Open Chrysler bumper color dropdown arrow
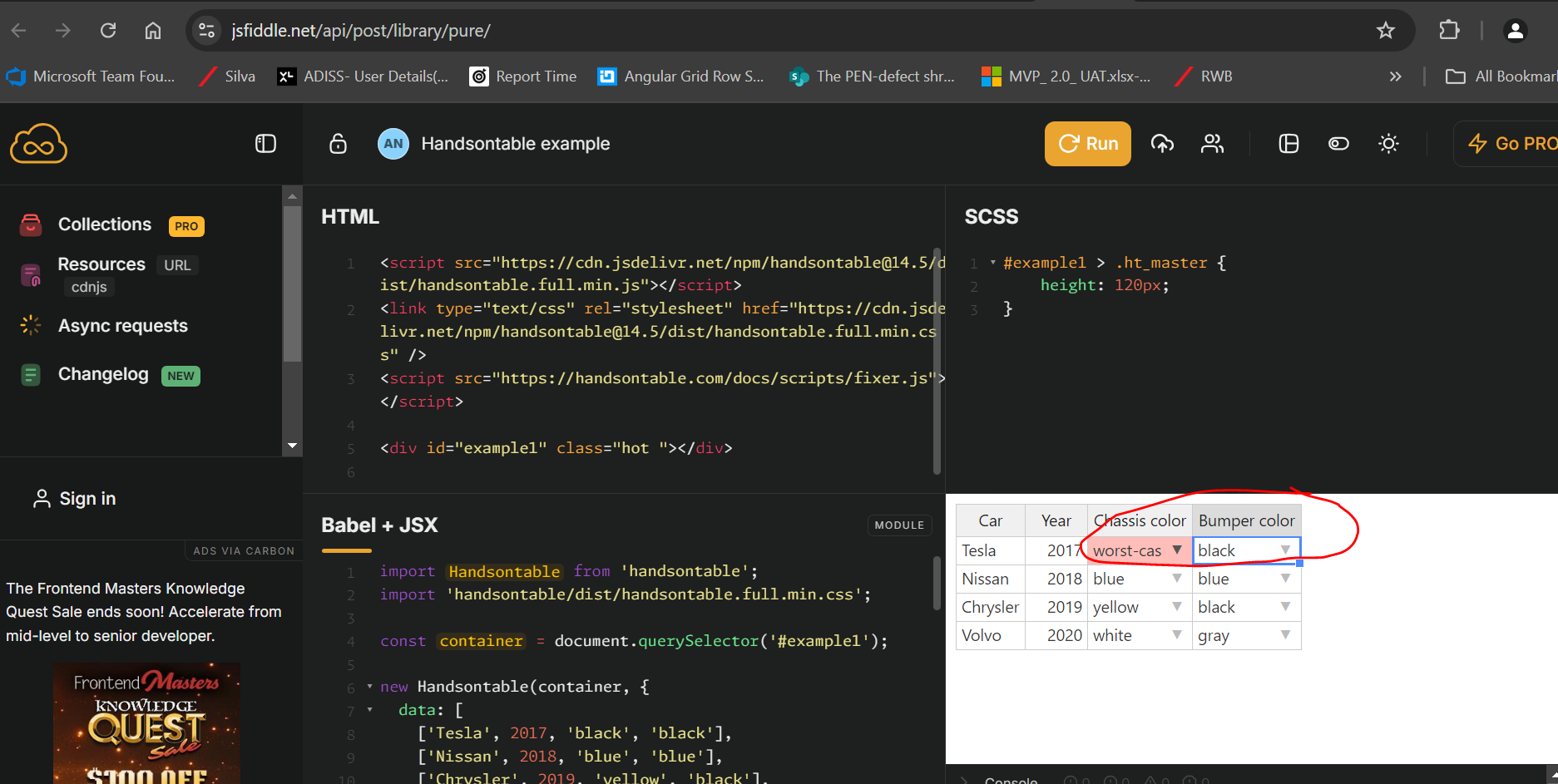This screenshot has height=784, width=1558. coord(1285,606)
